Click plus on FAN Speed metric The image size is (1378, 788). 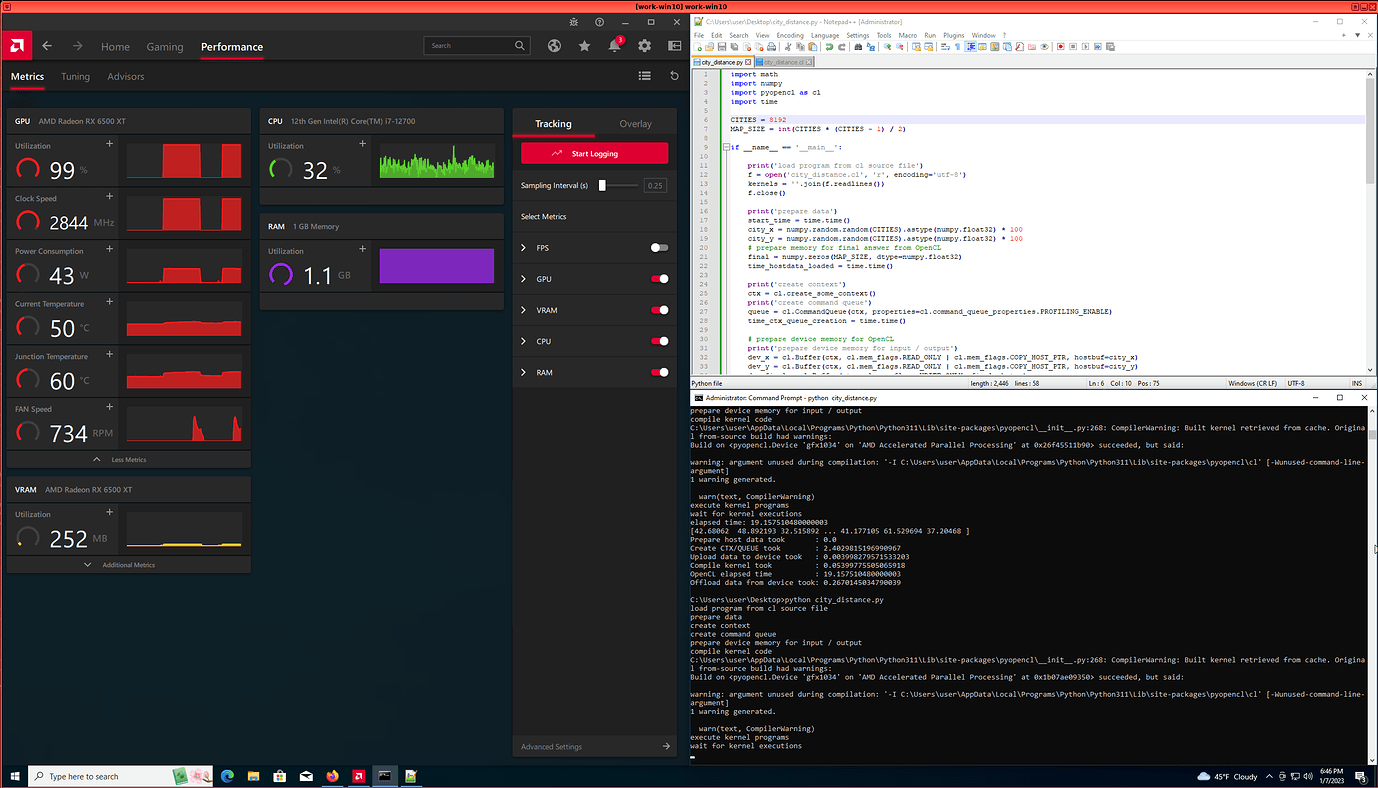(x=110, y=406)
